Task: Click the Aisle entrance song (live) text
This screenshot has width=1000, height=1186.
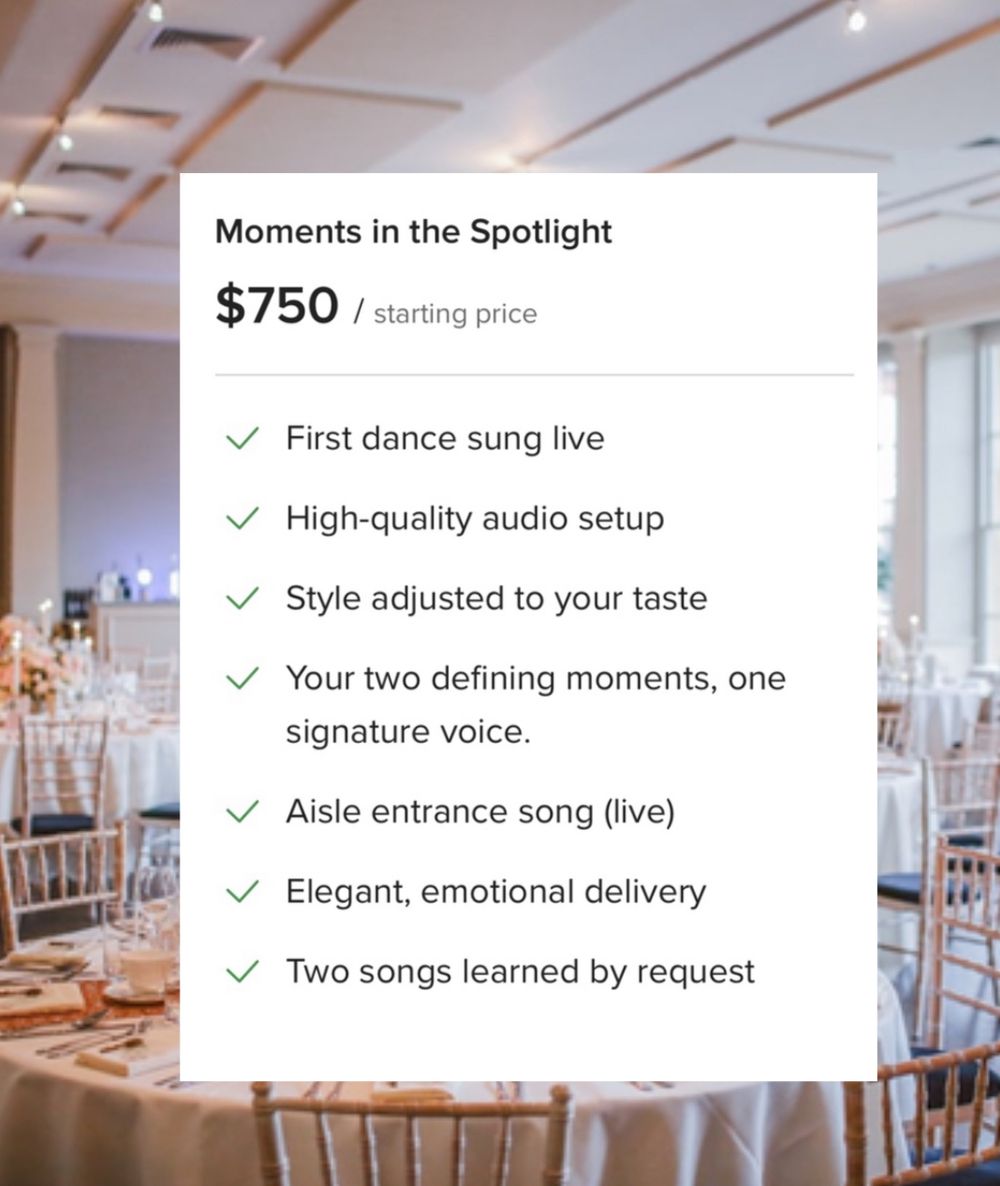Action: click(480, 812)
